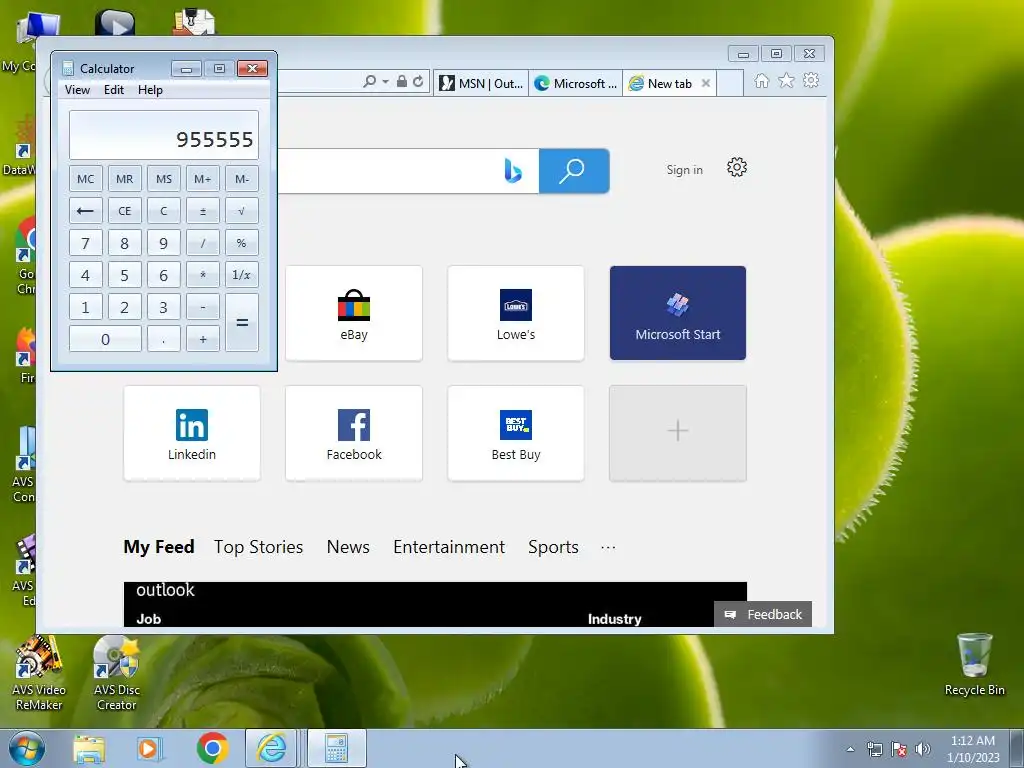Expand the address bar search dropdown arrow
Viewport: 1024px width, 768px height.
tap(385, 82)
